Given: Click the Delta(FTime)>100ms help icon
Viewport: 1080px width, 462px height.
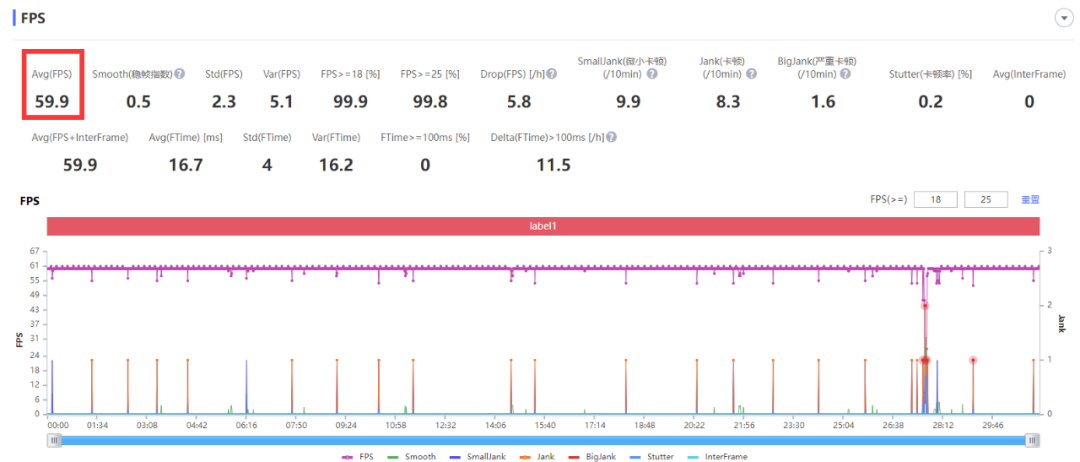Looking at the screenshot, I should click(612, 137).
